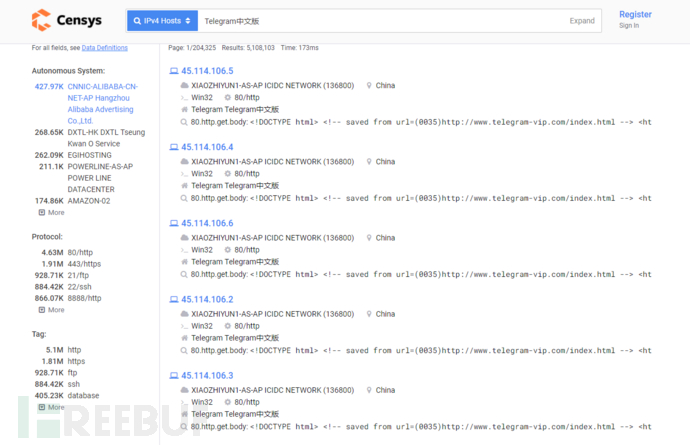Expand More under Protocol
Viewport: 690px width, 445px height.
pyautogui.click(x=51, y=310)
